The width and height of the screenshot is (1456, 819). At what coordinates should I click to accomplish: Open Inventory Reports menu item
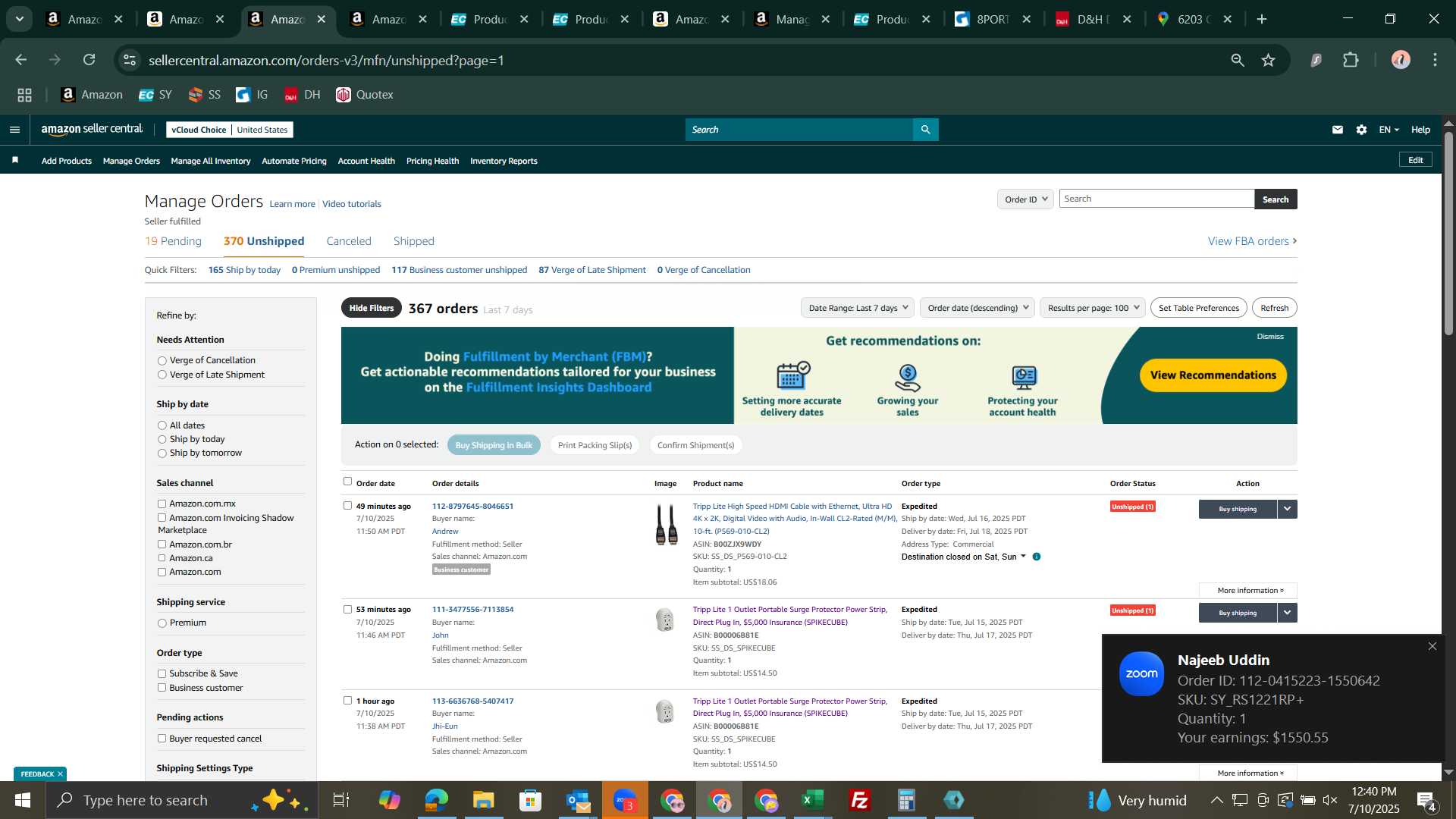click(504, 161)
